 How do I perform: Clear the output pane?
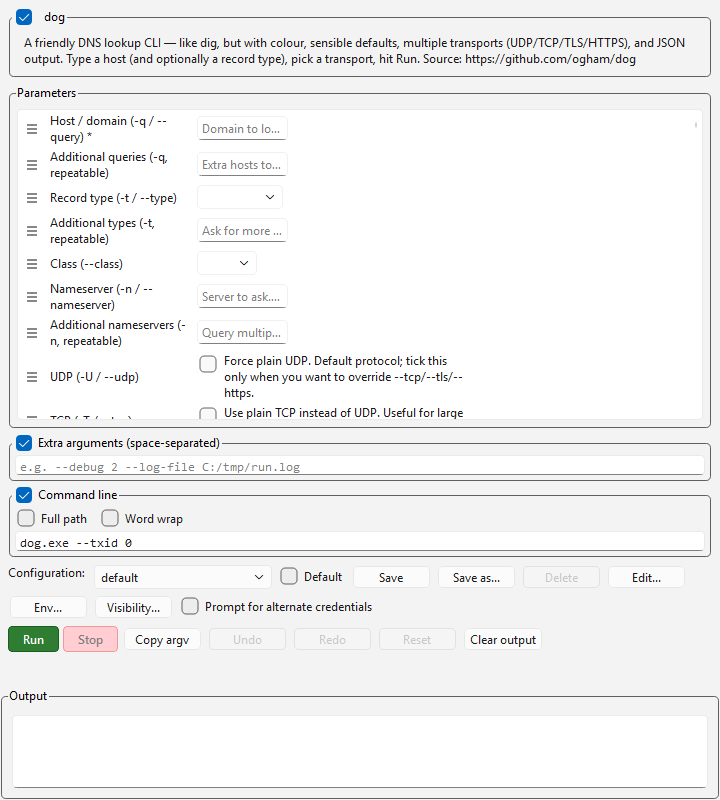click(503, 639)
